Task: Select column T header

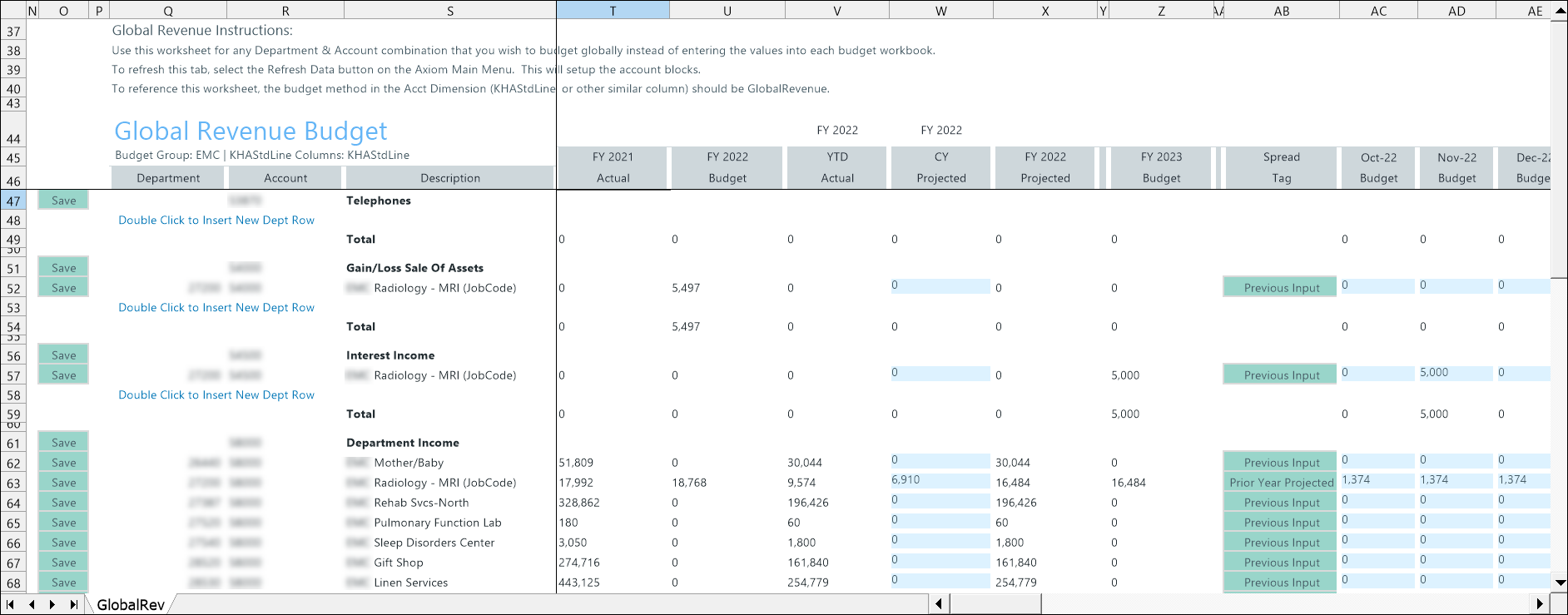Action: tap(613, 10)
